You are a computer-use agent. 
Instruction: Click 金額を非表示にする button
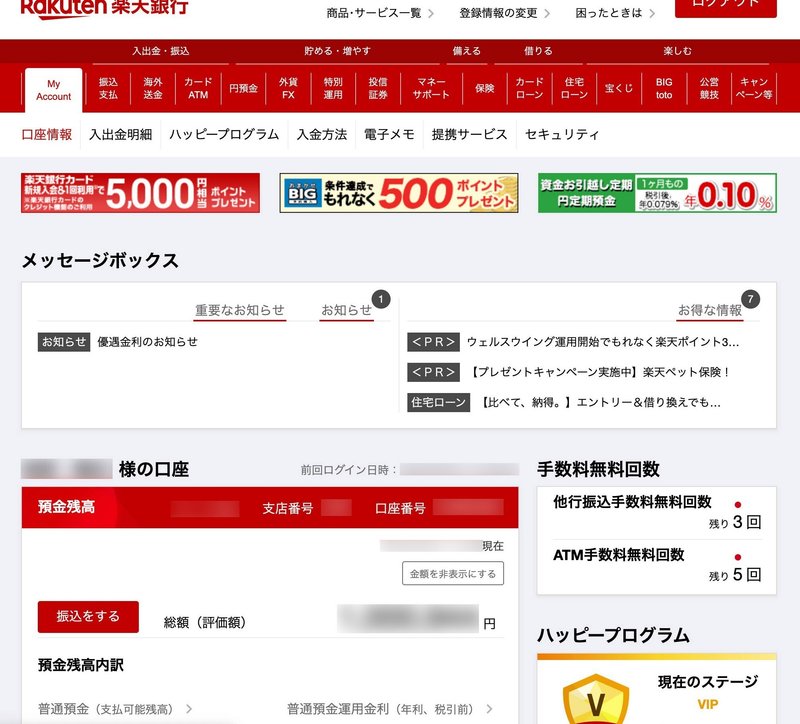pyautogui.click(x=453, y=573)
